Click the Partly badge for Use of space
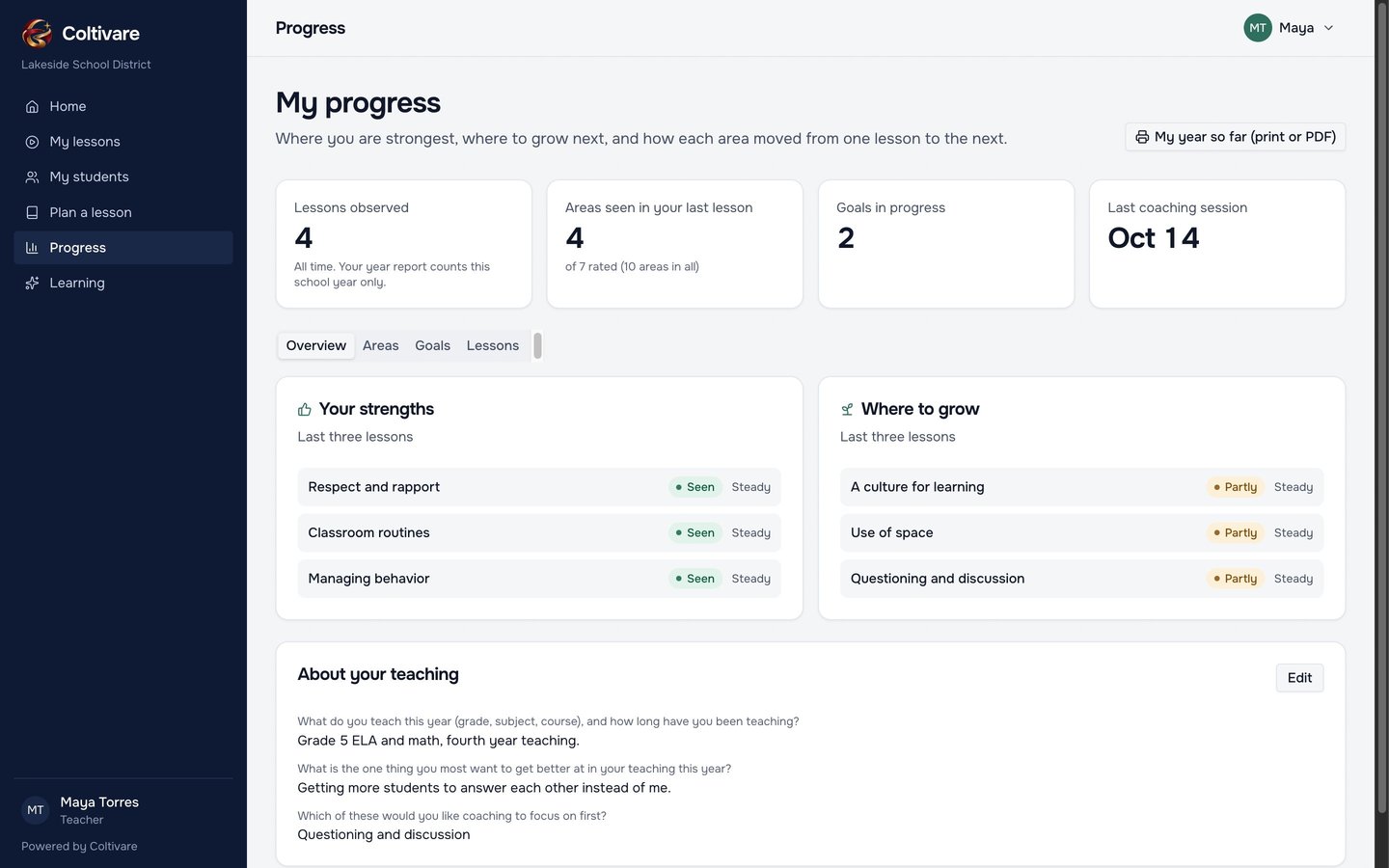This screenshot has height=868, width=1389. click(x=1236, y=533)
